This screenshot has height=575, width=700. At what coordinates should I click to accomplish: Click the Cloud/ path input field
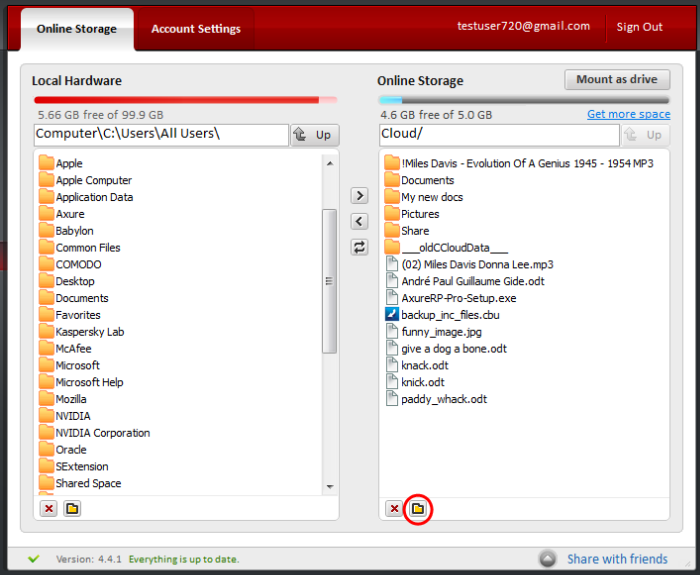click(x=499, y=135)
